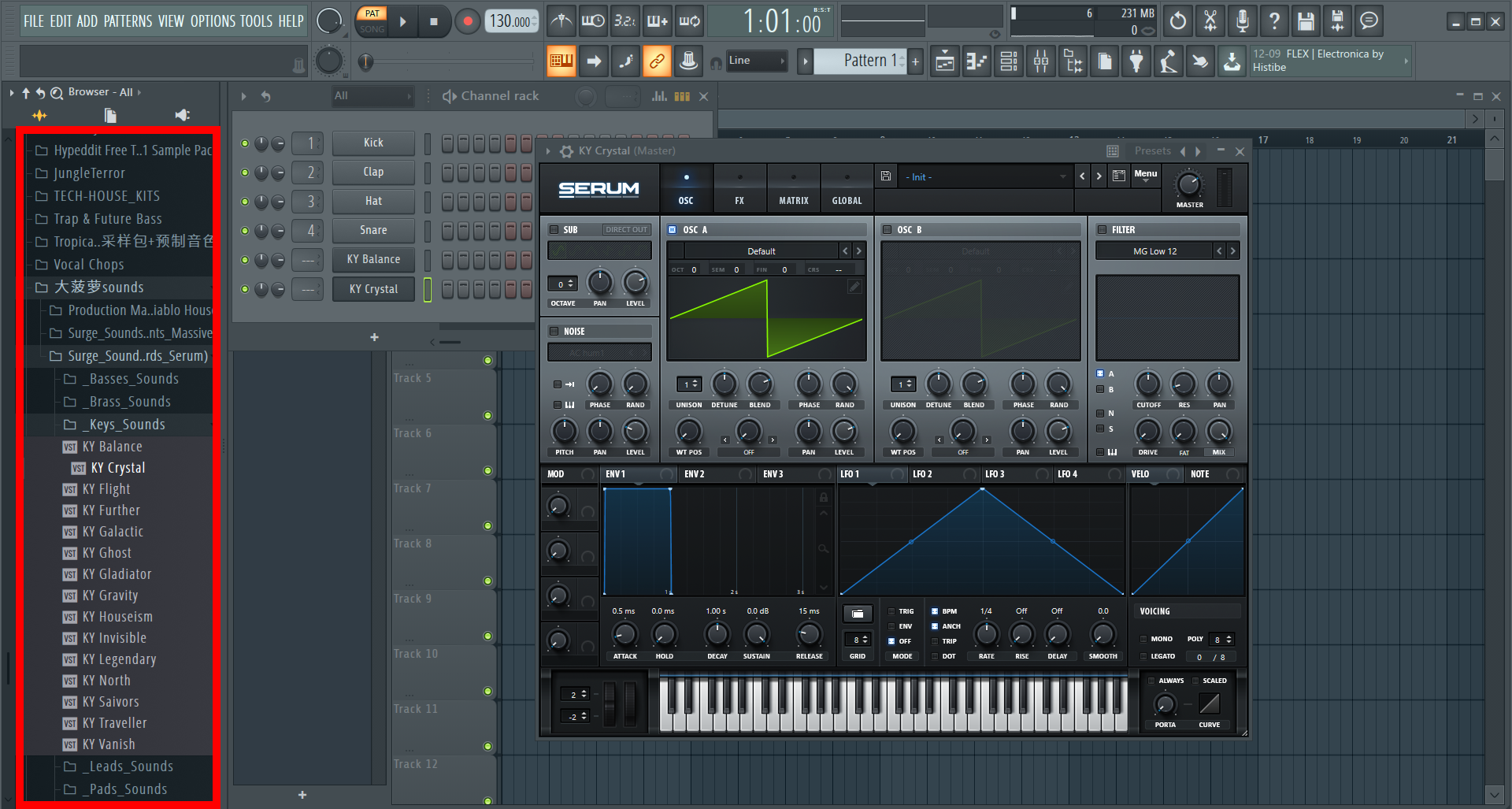Click the download content library icon
This screenshot has width=1512, height=809.
1232,61
